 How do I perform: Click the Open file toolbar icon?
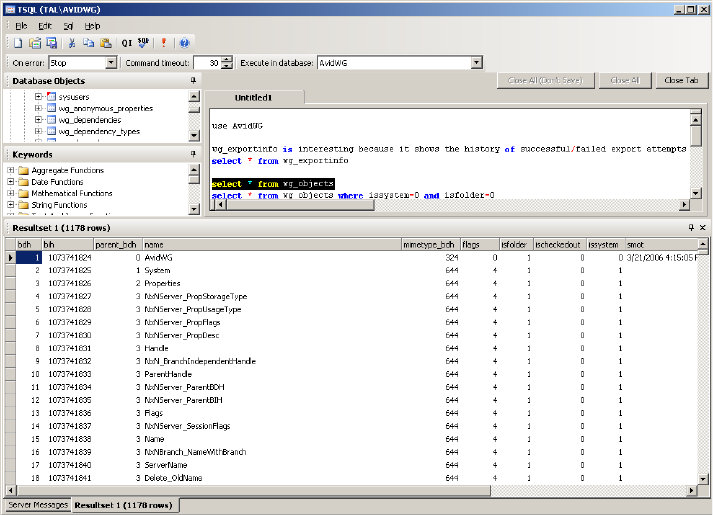[35, 43]
